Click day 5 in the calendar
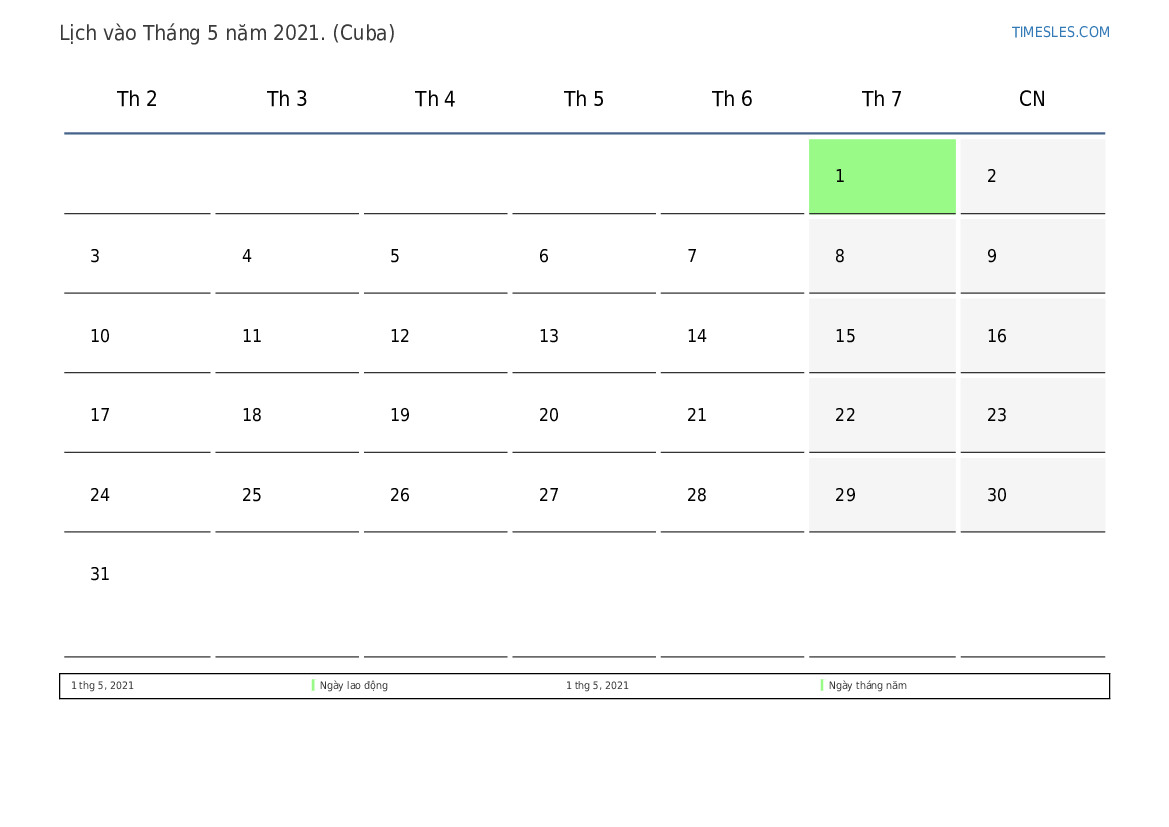This screenshot has width=1169, height=827. tap(435, 256)
